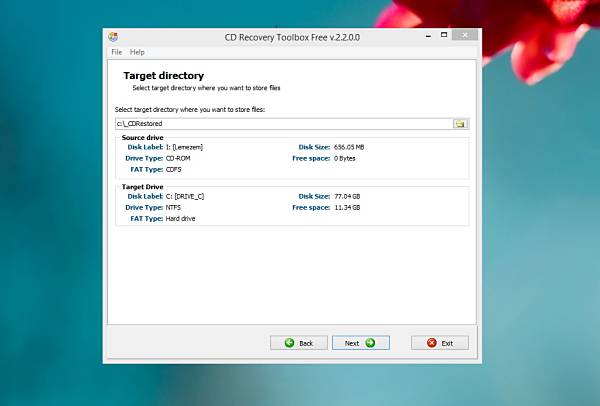Viewport: 600px width, 406px height.
Task: Click the NTFS drive type value
Action: [173, 207]
